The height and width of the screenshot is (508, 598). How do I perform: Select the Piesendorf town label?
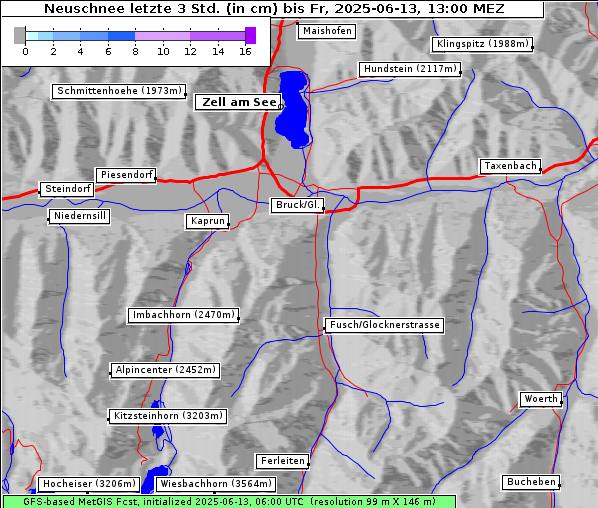click(126, 175)
